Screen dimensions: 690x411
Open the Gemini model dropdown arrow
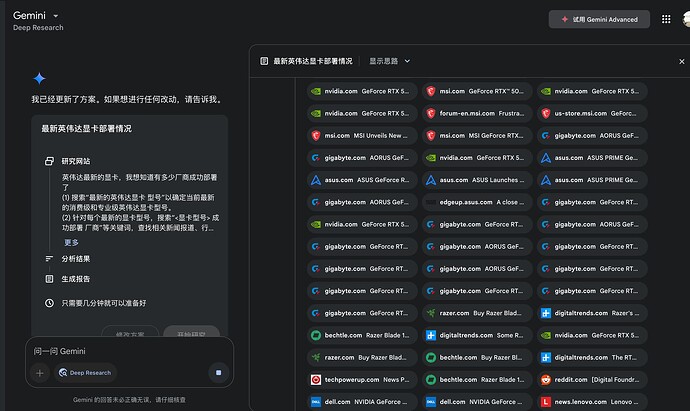55,16
